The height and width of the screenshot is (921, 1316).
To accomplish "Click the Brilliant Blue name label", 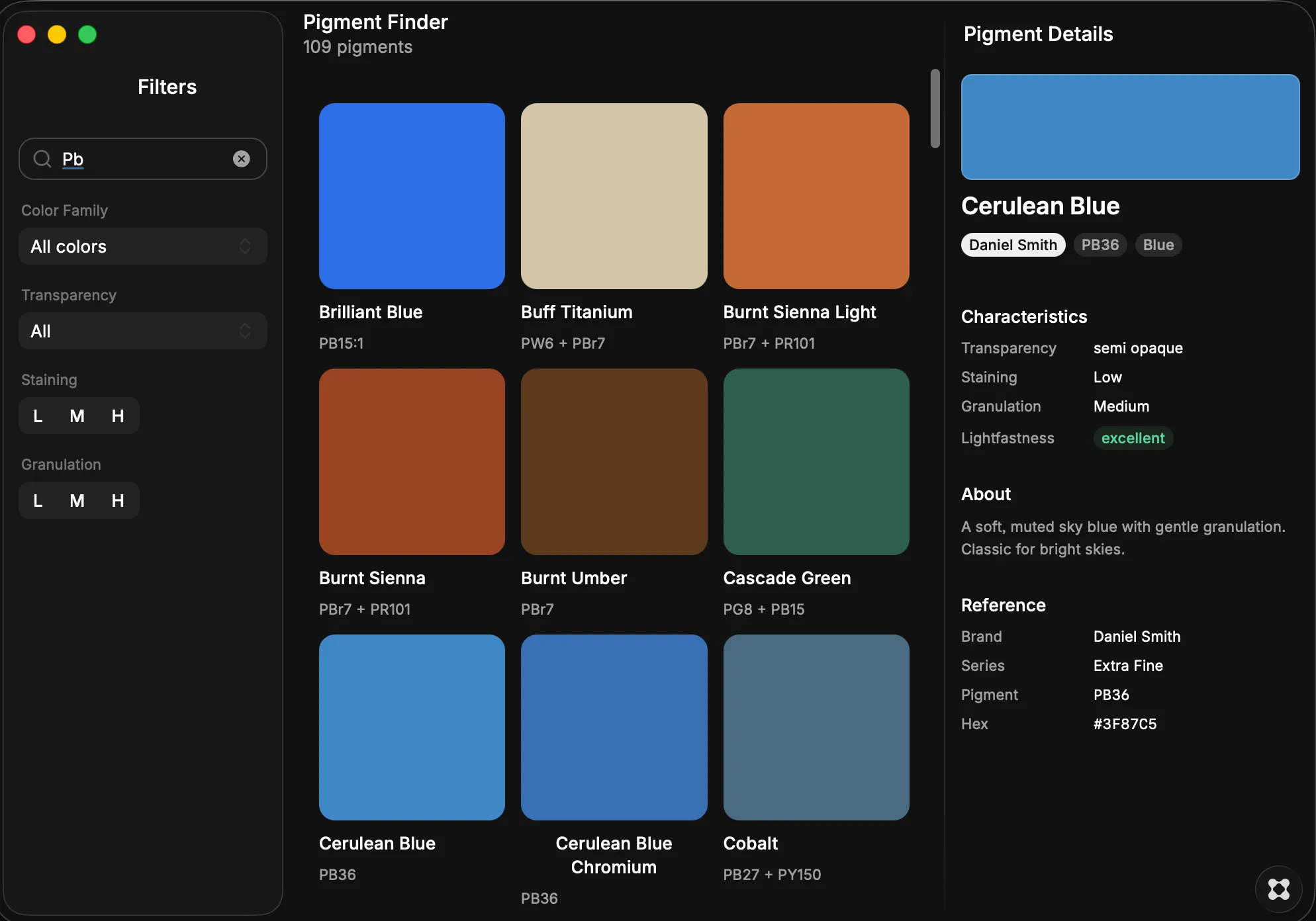I will tap(371, 312).
